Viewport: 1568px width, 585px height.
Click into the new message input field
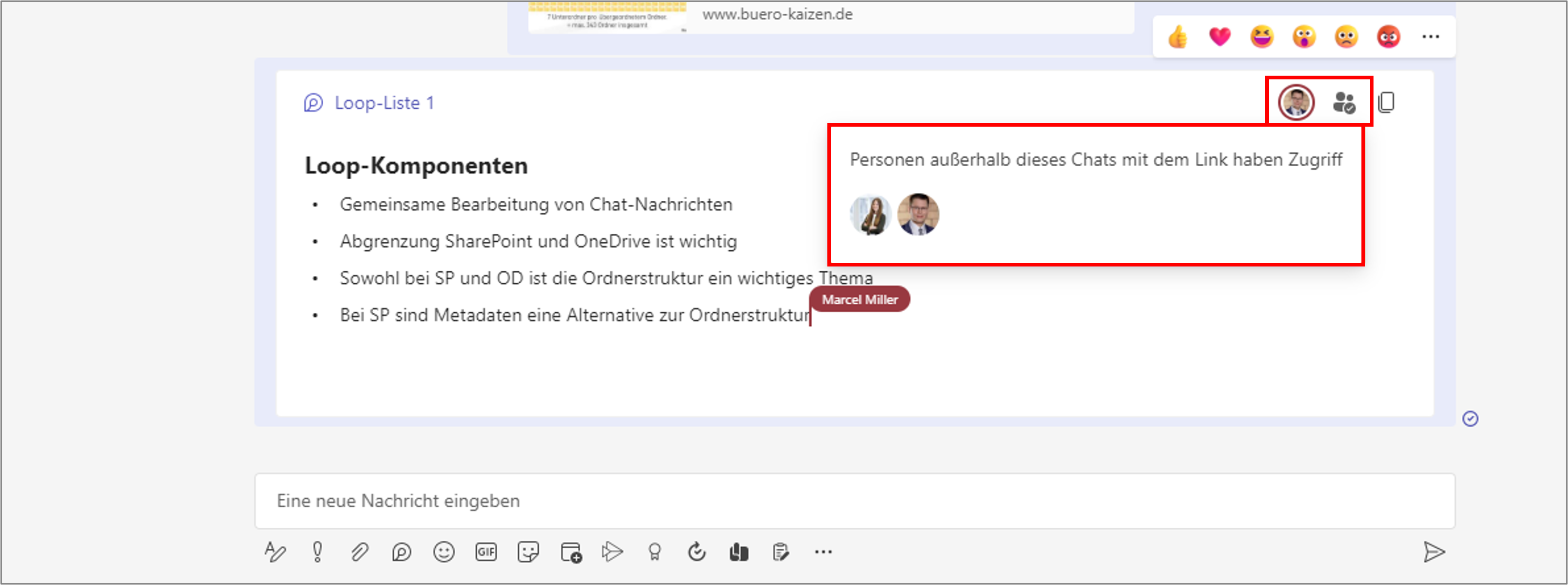855,500
